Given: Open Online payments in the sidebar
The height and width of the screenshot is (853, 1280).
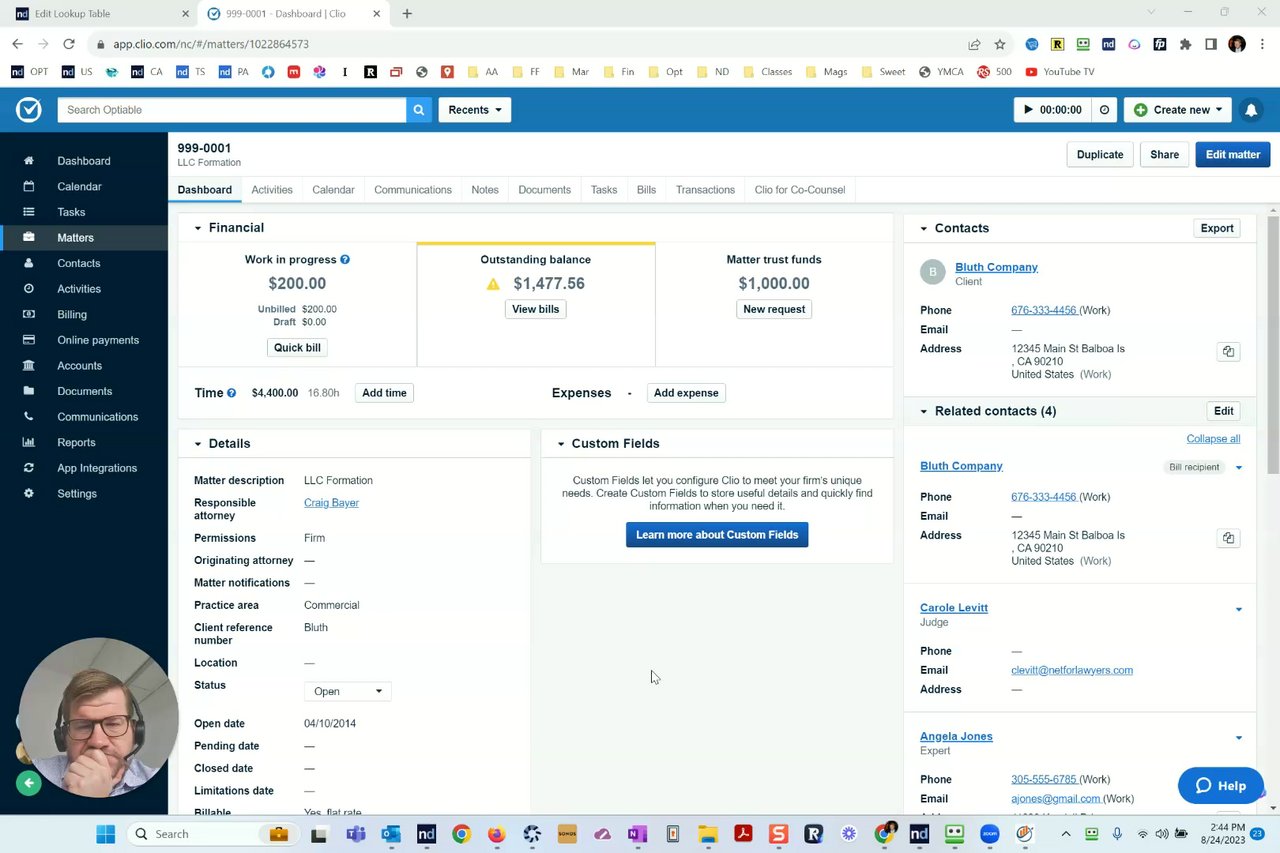Looking at the screenshot, I should pos(84,340).
